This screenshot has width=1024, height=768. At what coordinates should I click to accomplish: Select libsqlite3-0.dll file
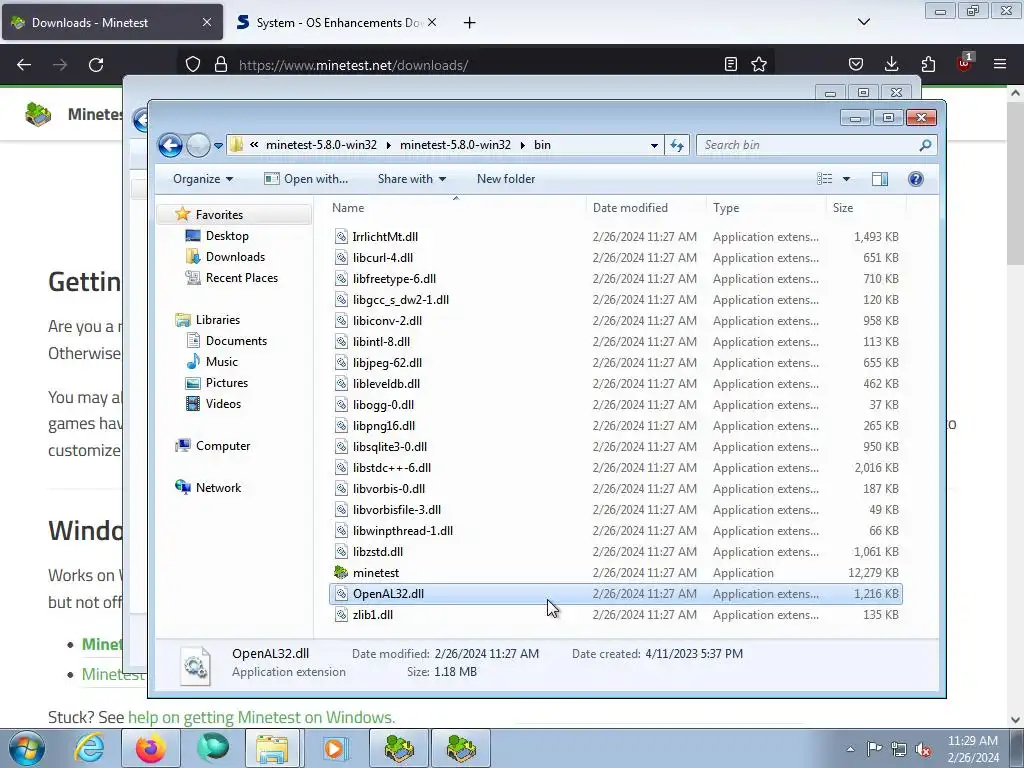tap(390, 447)
